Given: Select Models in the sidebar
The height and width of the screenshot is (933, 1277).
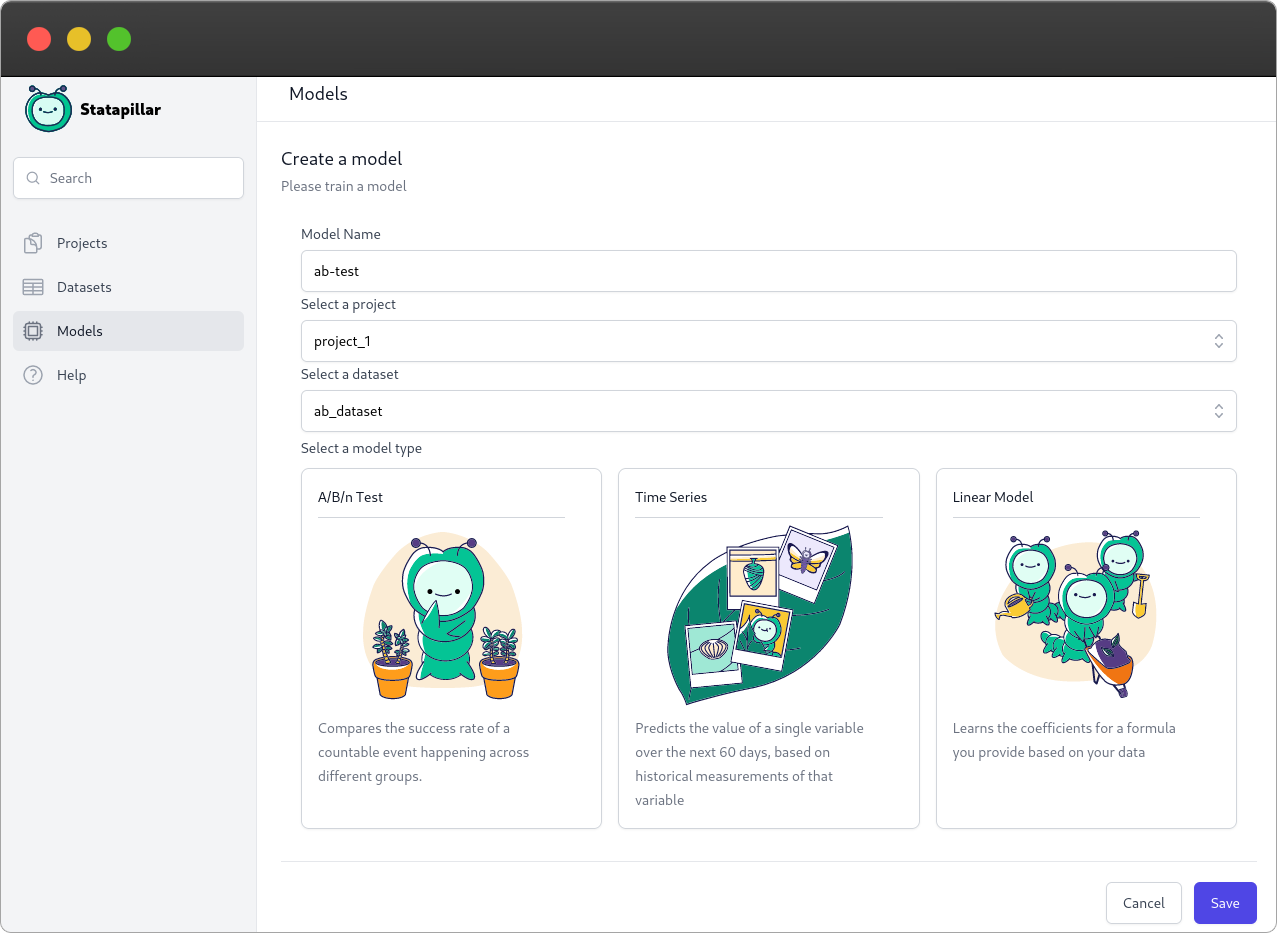Looking at the screenshot, I should click(x=128, y=331).
